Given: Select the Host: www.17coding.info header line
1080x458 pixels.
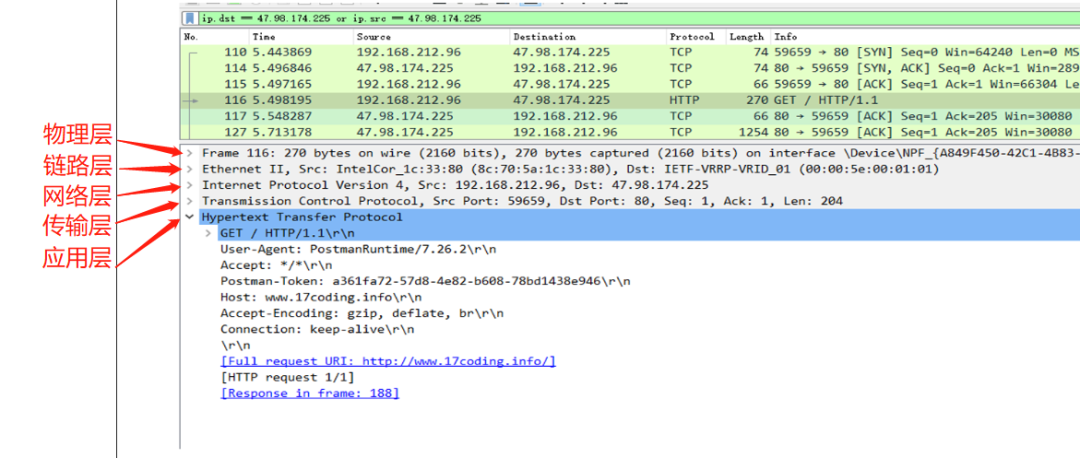Looking at the screenshot, I should coord(321,297).
